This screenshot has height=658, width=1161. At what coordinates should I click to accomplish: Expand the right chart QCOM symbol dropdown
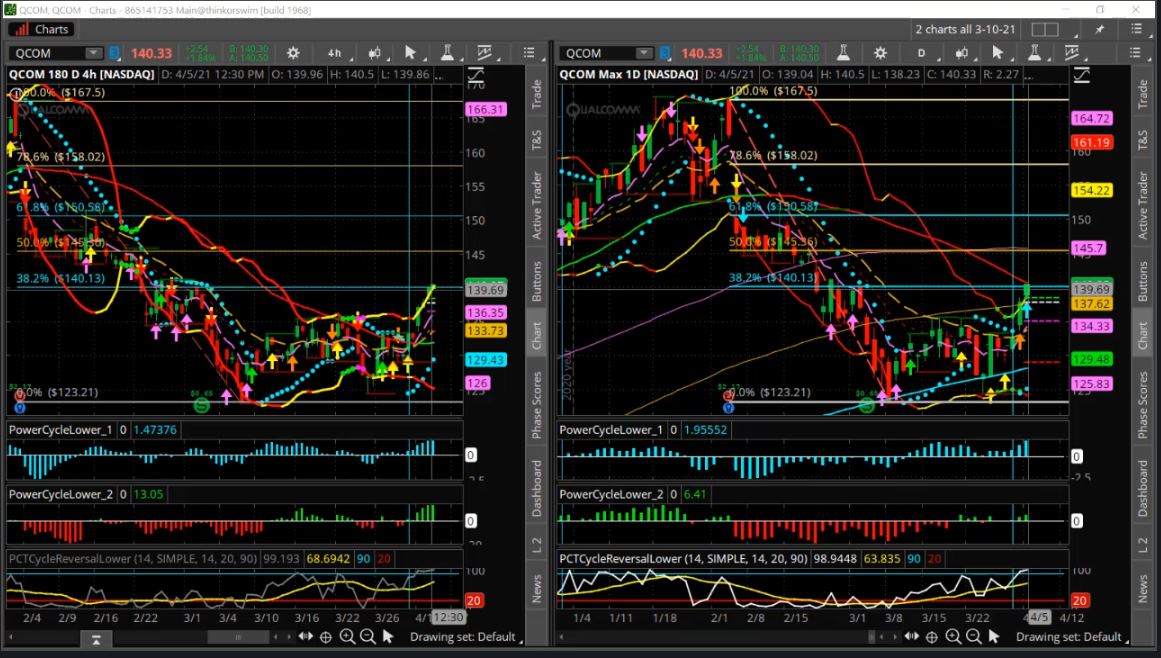[x=644, y=53]
